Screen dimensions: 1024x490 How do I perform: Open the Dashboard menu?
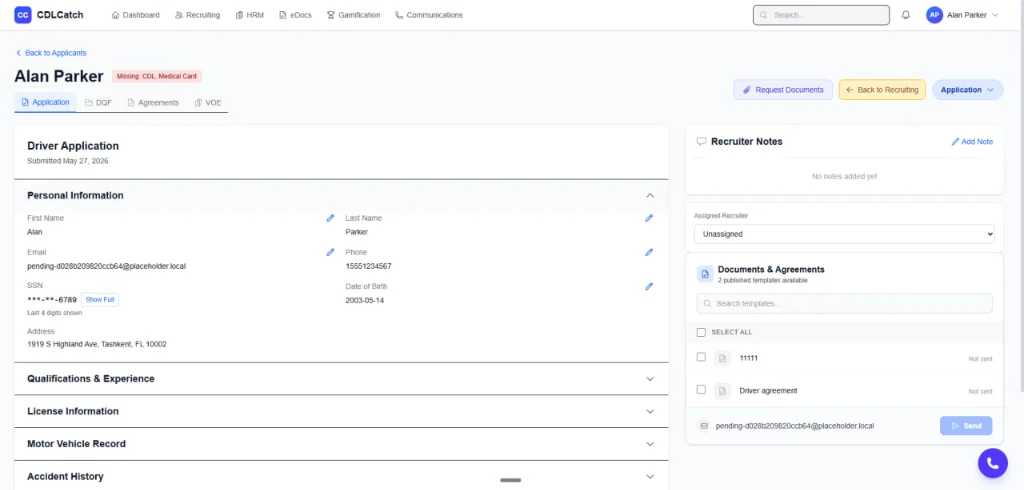point(136,15)
